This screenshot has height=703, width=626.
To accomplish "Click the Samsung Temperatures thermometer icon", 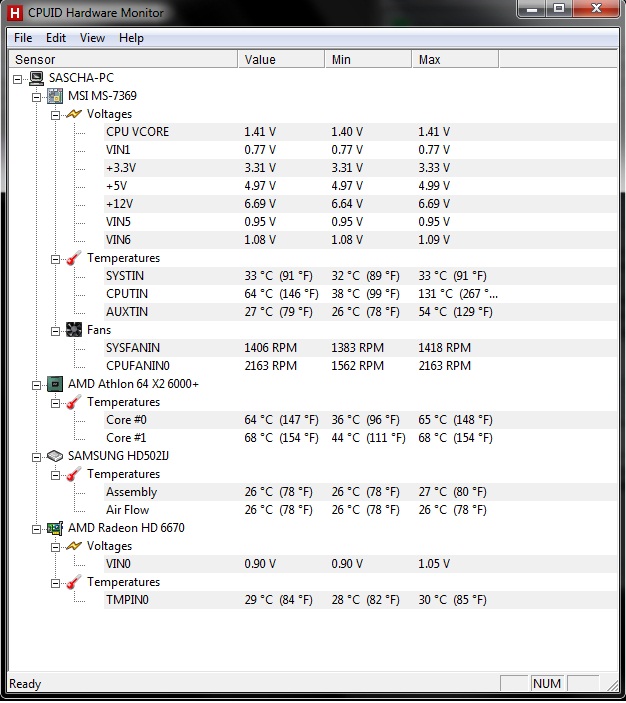I will (x=74, y=474).
